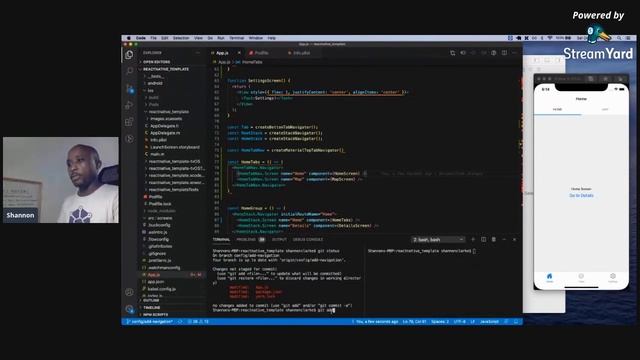Image resolution: width=640 pixels, height=360 pixels.
Task: Collapse the ios folder
Action: click(x=151, y=91)
